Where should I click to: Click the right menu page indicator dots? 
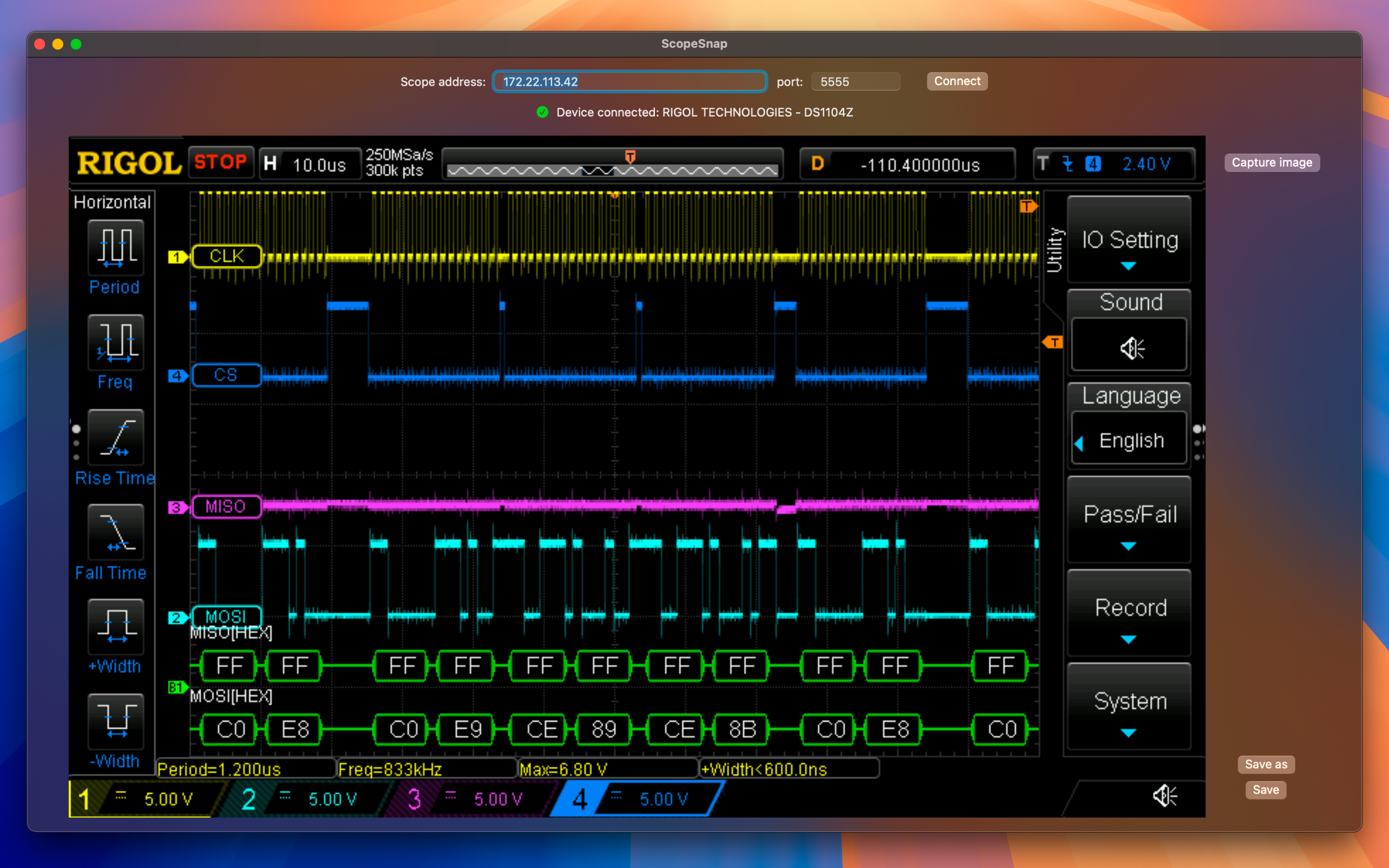tap(1198, 443)
